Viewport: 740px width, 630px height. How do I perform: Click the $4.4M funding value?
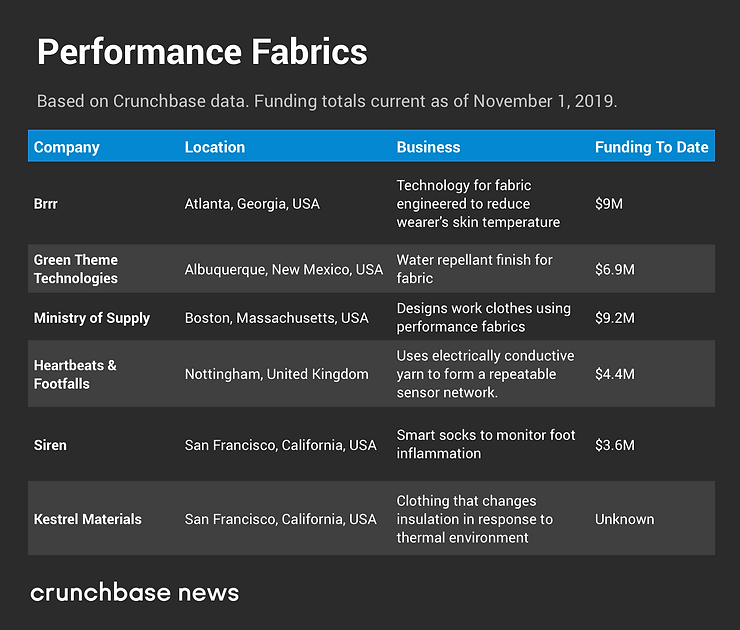pyautogui.click(x=614, y=374)
